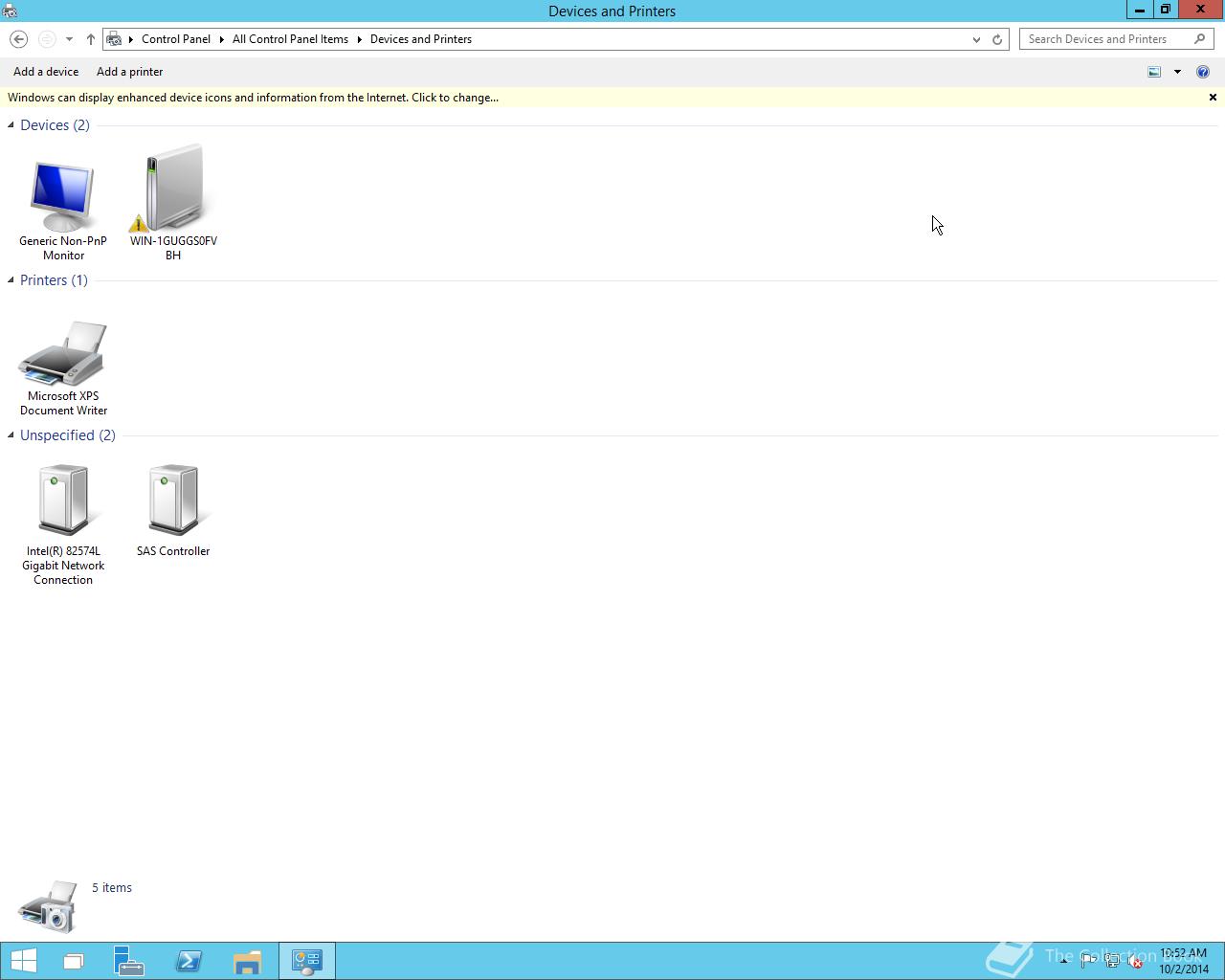This screenshot has height=980, width=1225.
Task: Click the Printers (1) group header
Action: 54,280
